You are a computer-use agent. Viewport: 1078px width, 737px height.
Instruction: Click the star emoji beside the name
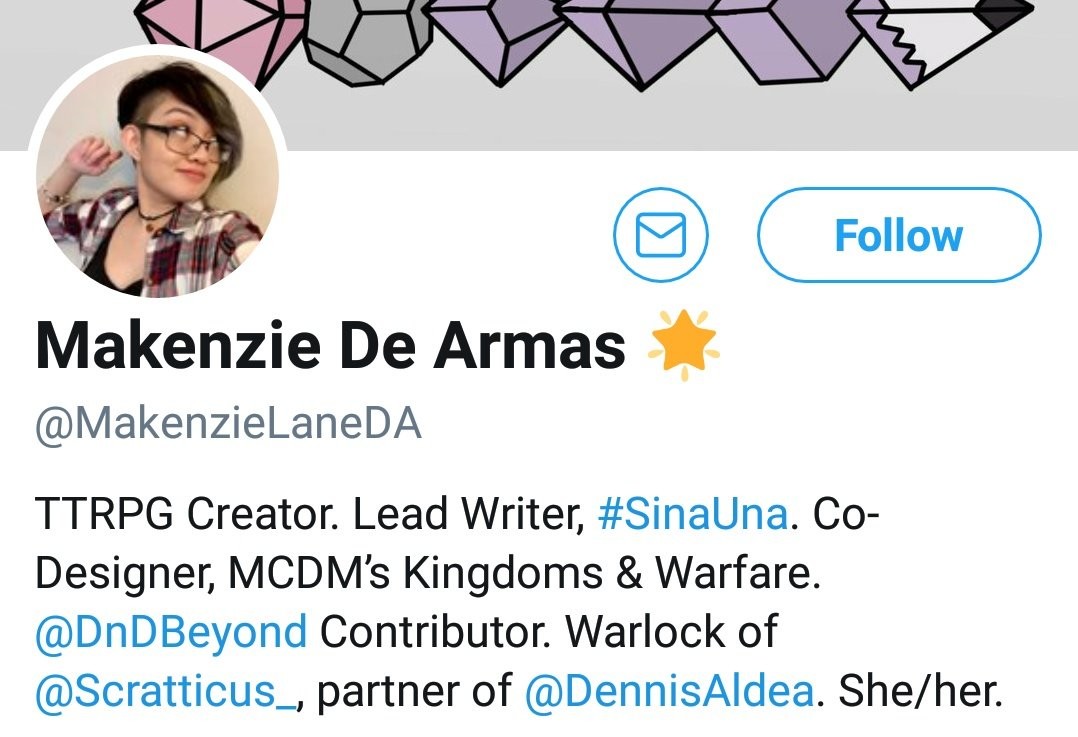[684, 345]
